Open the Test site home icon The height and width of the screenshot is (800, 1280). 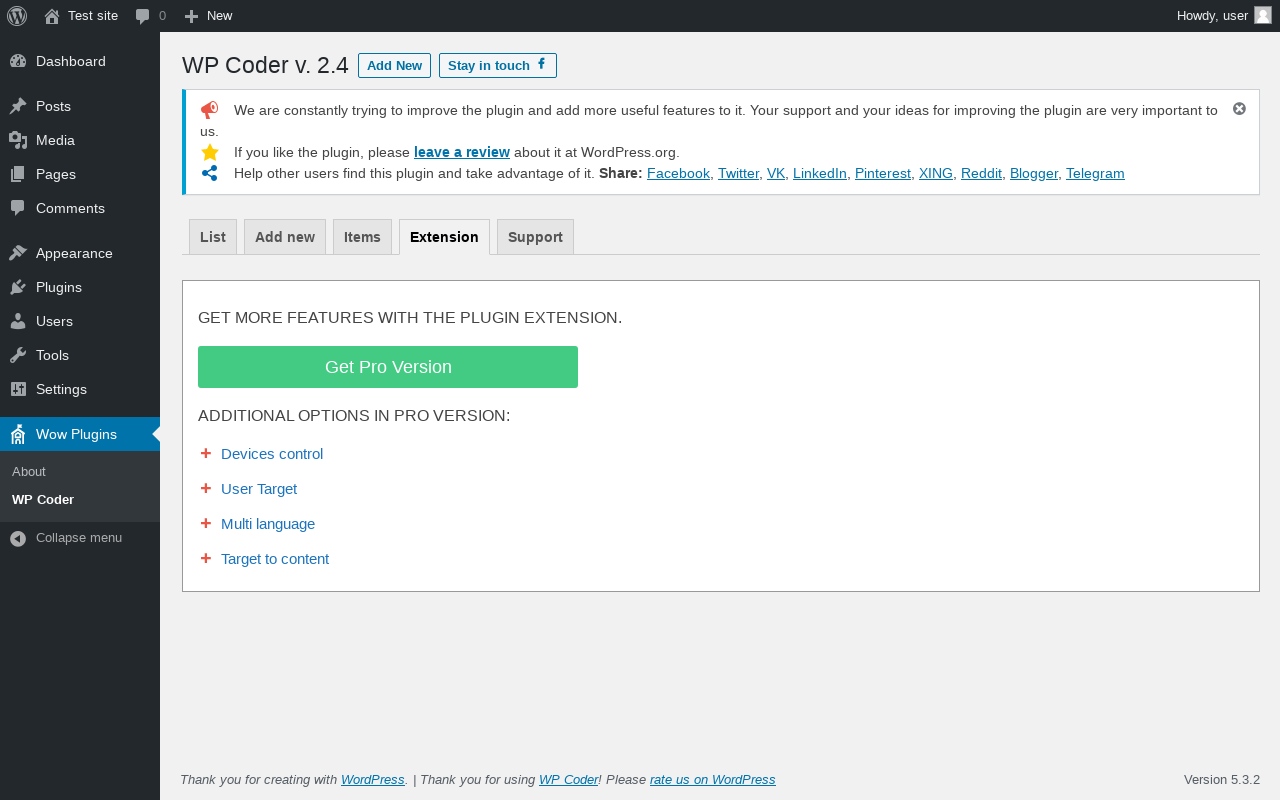[52, 16]
